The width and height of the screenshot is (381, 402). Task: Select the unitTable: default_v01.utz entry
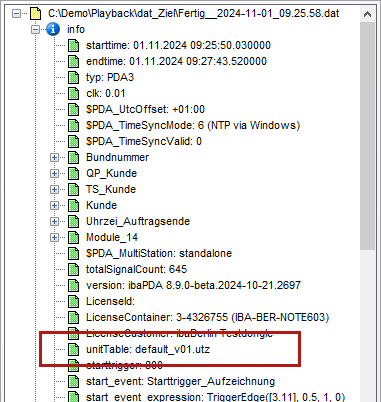tap(148, 349)
